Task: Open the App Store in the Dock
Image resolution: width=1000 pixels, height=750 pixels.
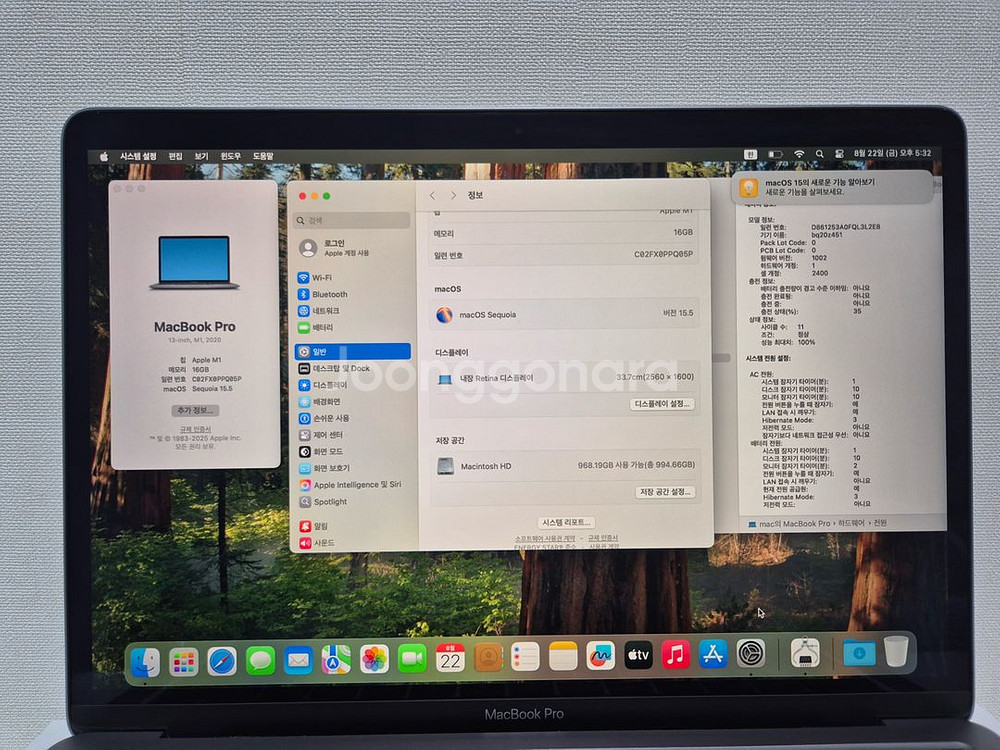Action: tap(713, 654)
